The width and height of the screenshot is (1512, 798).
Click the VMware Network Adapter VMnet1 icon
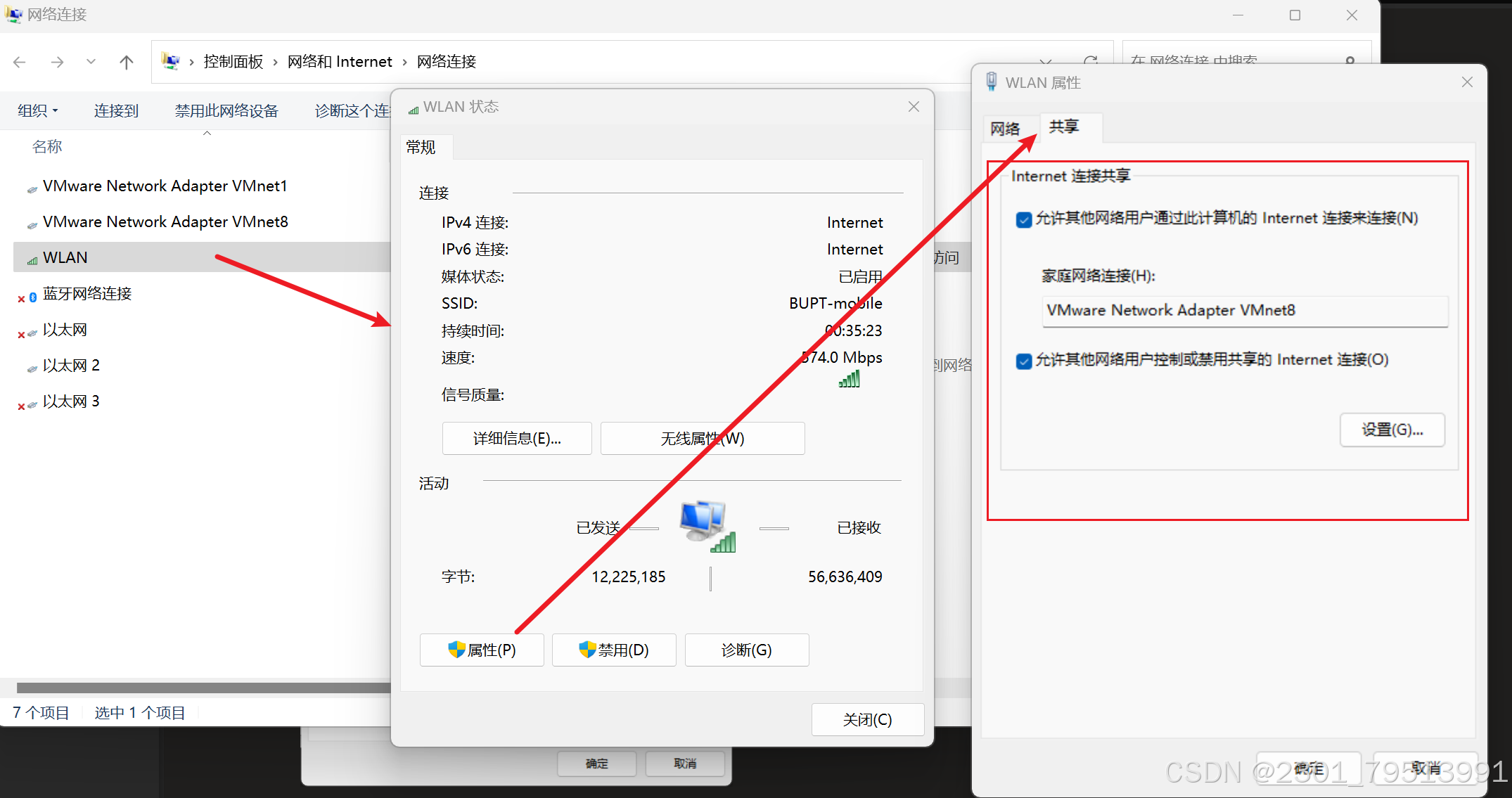point(32,186)
